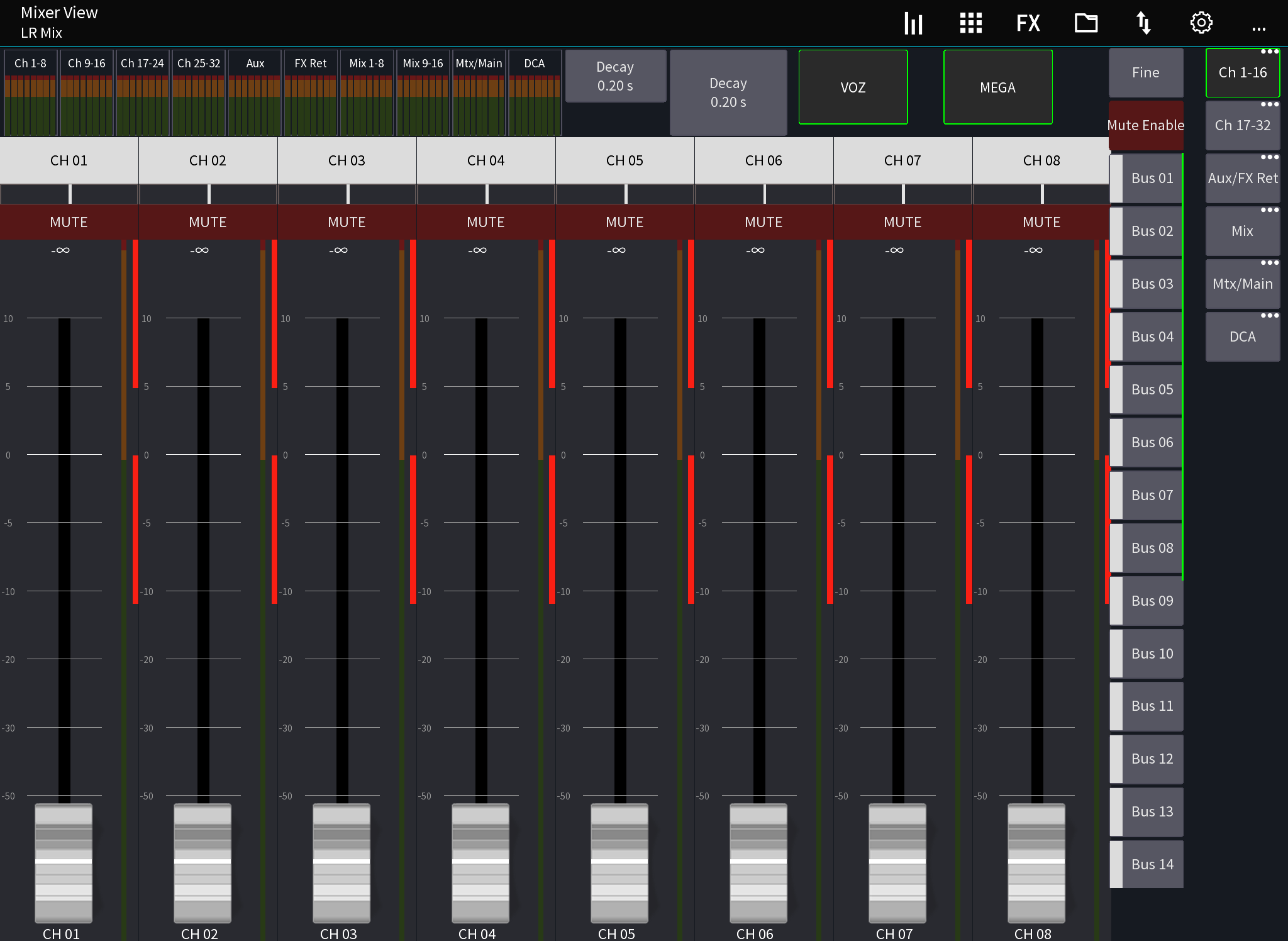This screenshot has width=1288, height=941.
Task: Recall the MEGA scene
Action: 997,87
